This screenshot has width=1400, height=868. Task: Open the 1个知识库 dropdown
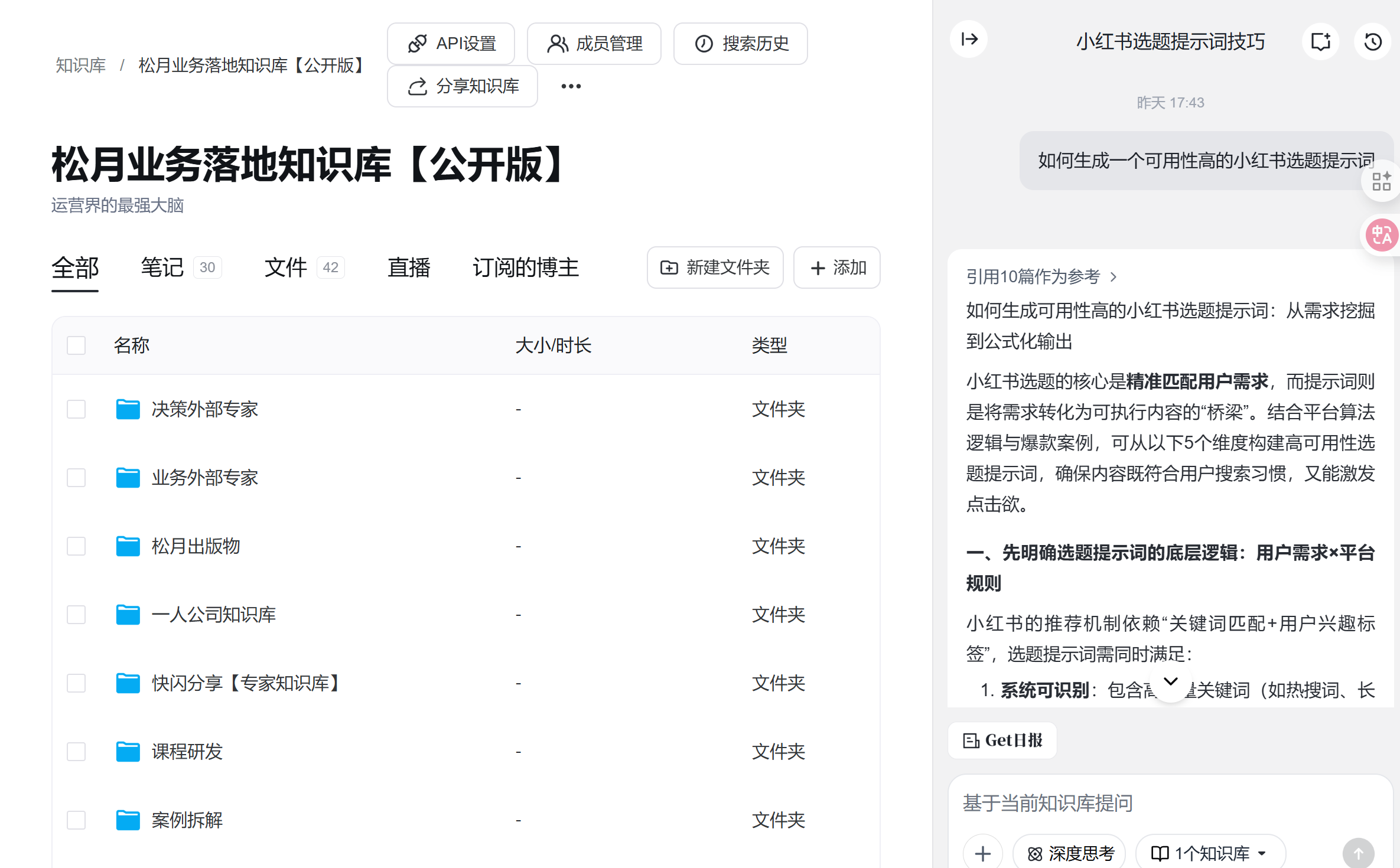pyautogui.click(x=1209, y=853)
